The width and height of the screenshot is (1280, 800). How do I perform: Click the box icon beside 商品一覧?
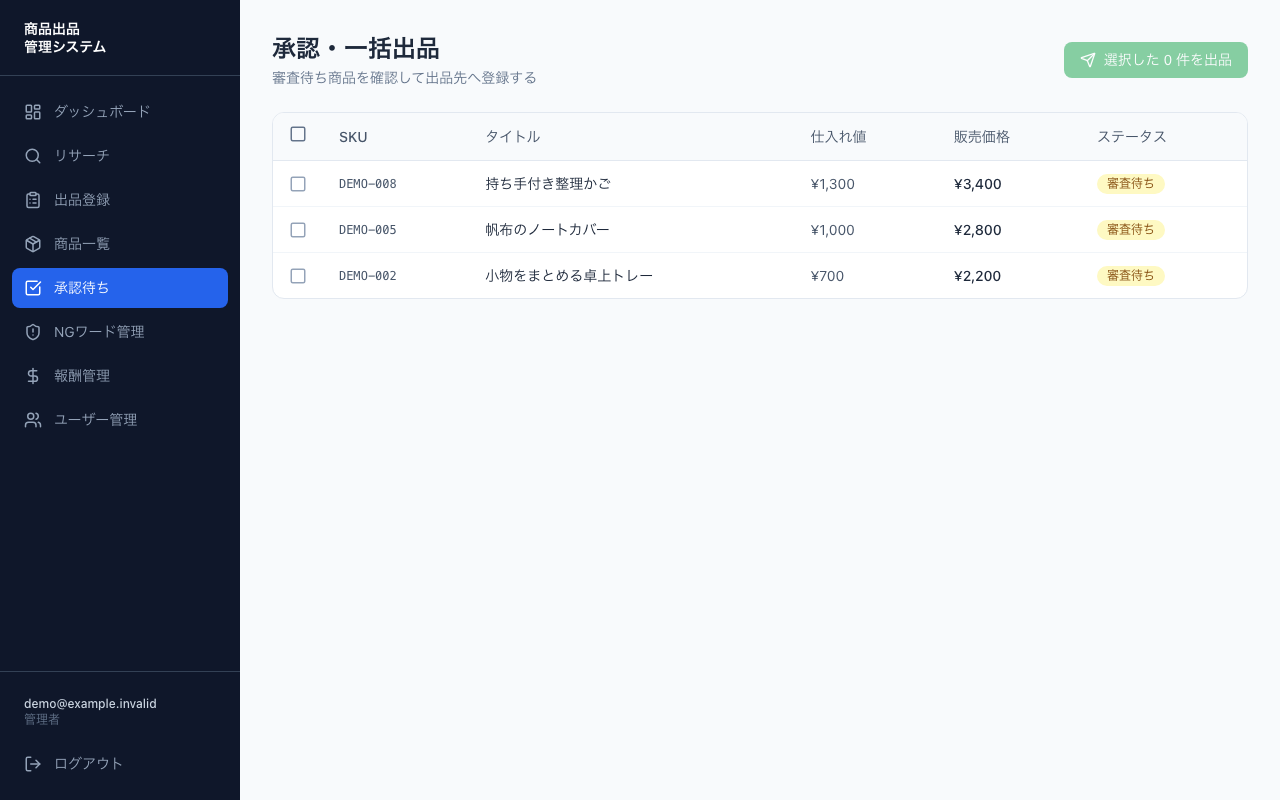point(33,244)
